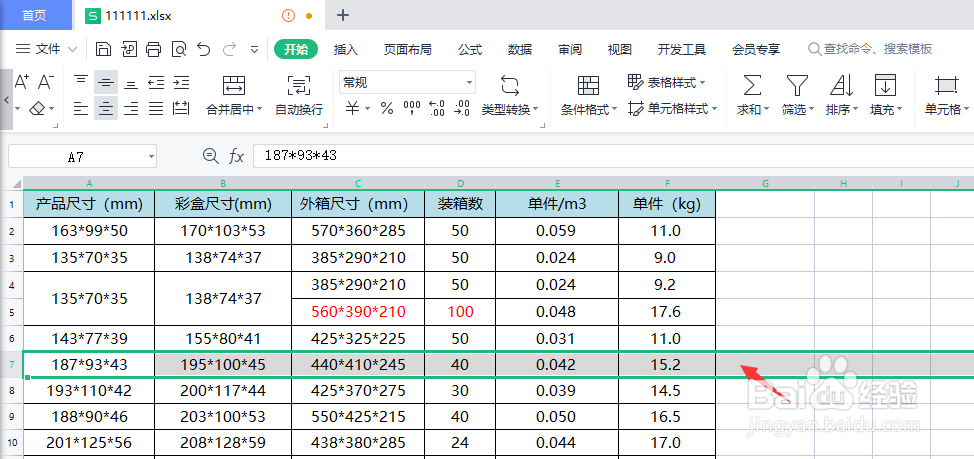
Task: Align cell content to bottom
Action: click(x=131, y=82)
